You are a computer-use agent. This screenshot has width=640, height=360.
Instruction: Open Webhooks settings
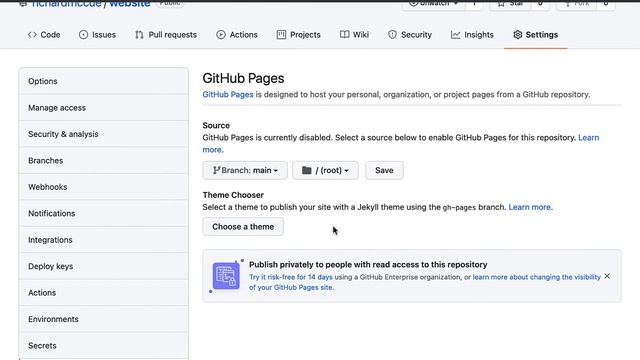[x=104, y=187]
